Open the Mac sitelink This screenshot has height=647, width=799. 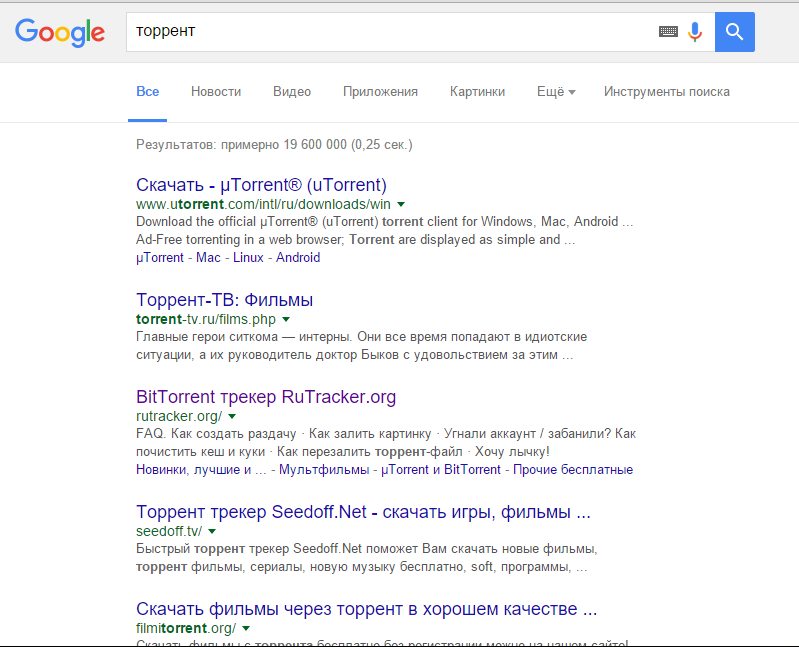pyautogui.click(x=208, y=258)
